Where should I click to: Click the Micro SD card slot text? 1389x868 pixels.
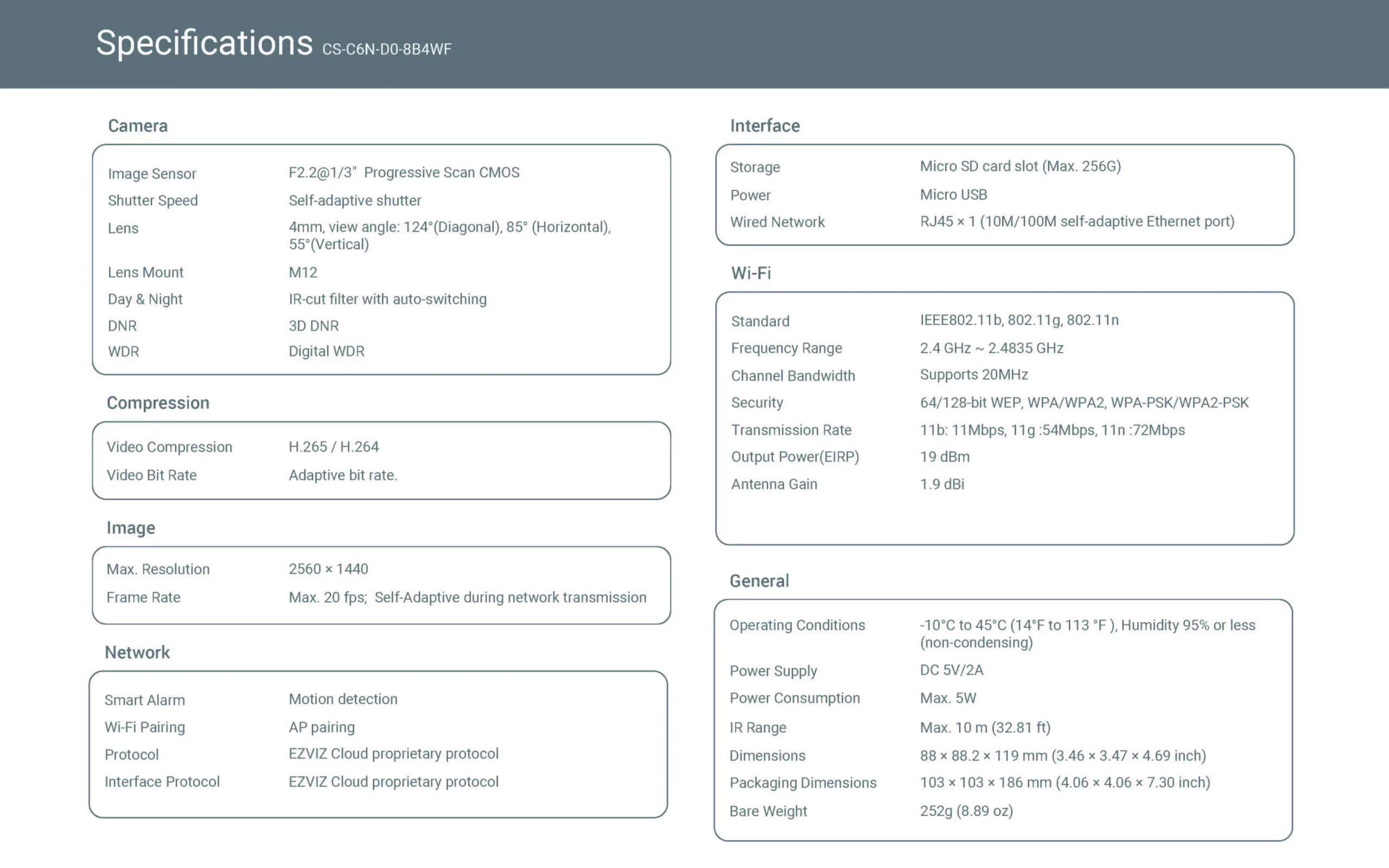click(x=1020, y=167)
